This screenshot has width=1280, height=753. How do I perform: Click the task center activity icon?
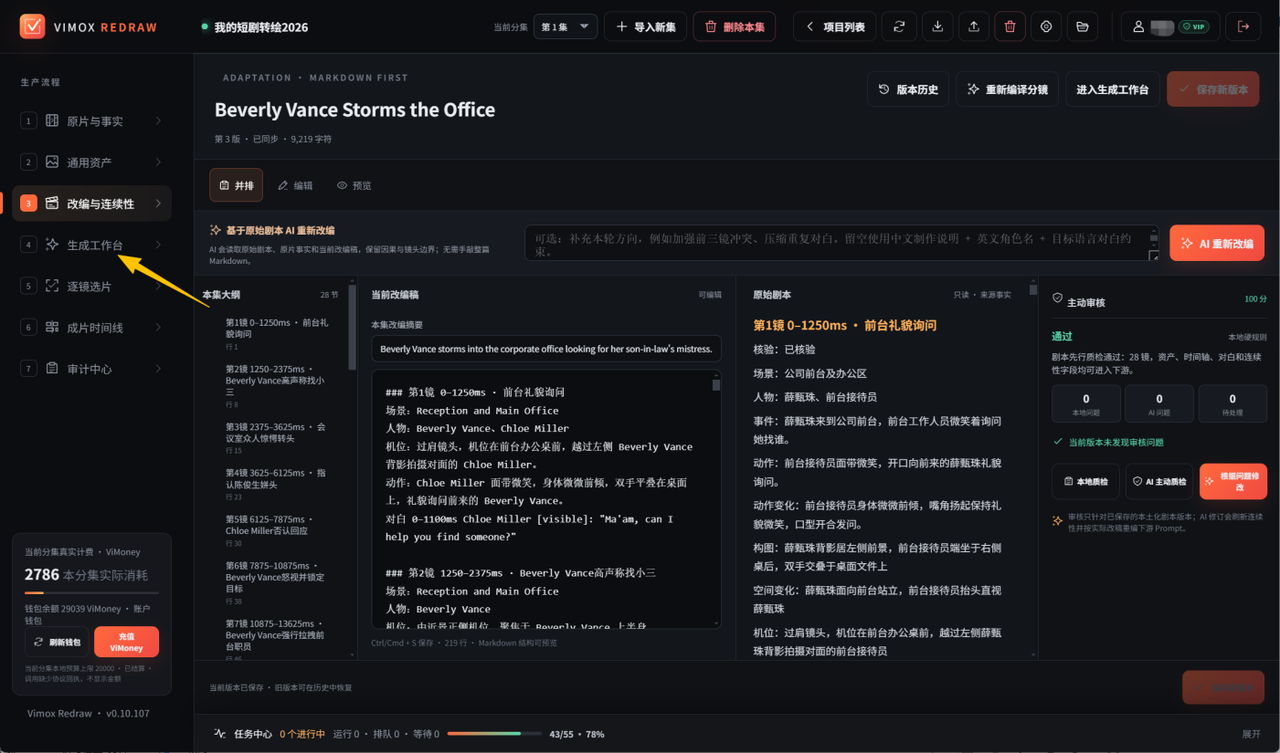[x=220, y=734]
